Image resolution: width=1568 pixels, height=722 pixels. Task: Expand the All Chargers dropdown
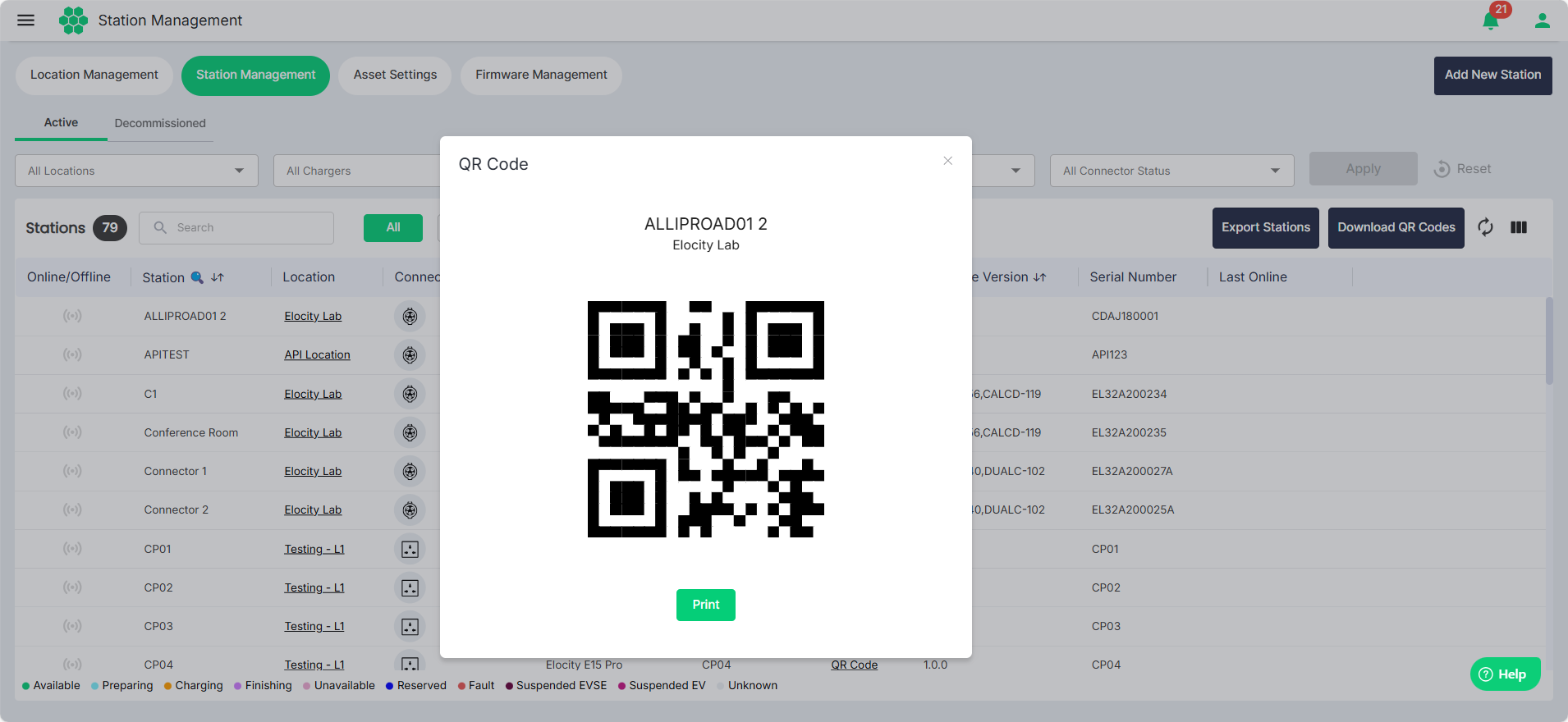(357, 171)
